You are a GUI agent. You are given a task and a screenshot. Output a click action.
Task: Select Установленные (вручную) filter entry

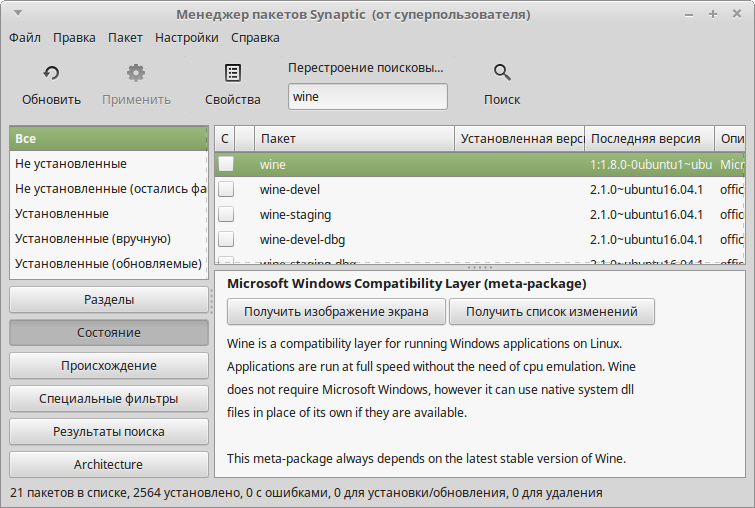coord(109,239)
